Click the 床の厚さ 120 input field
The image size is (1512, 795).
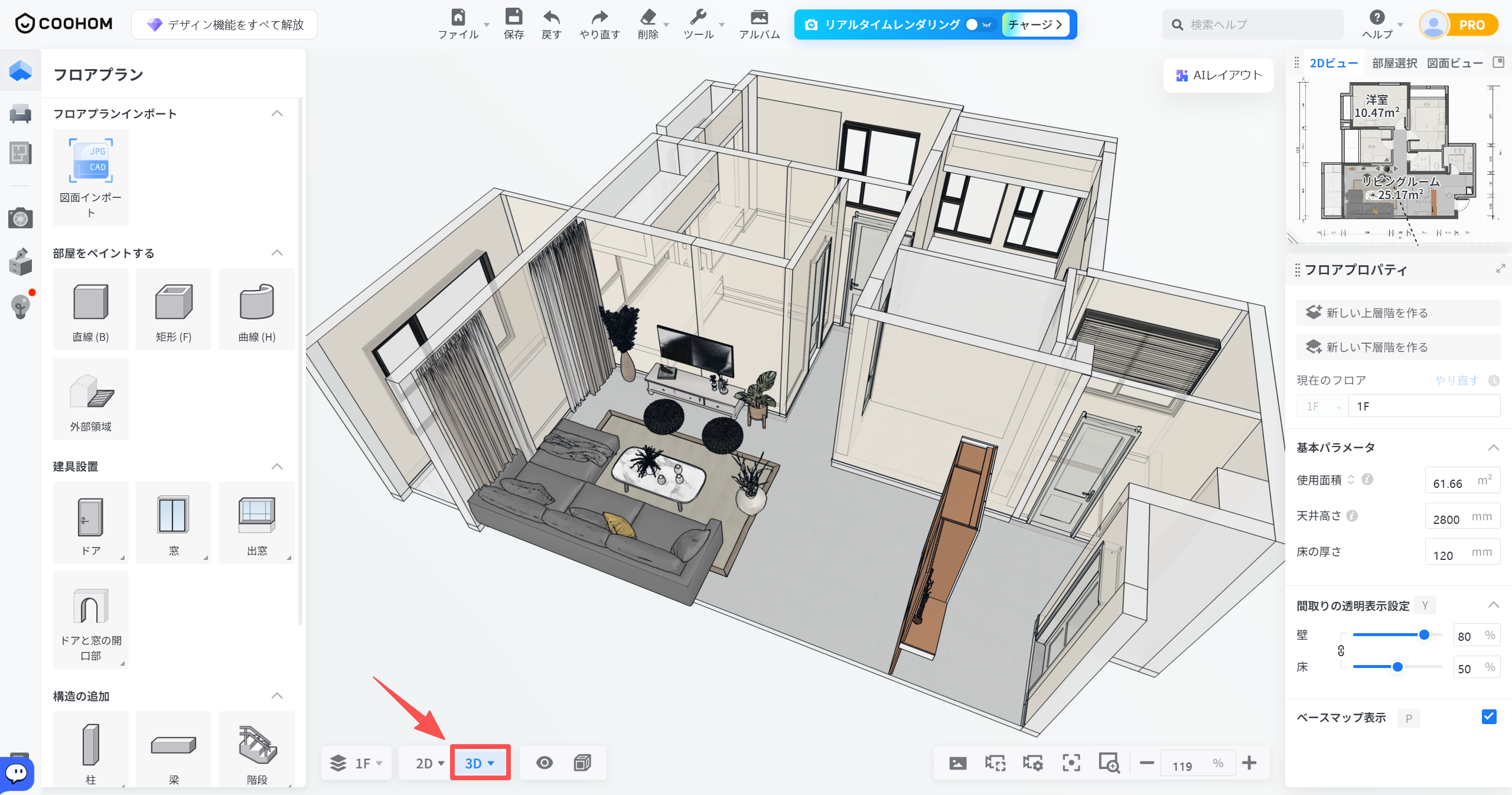(x=1462, y=552)
